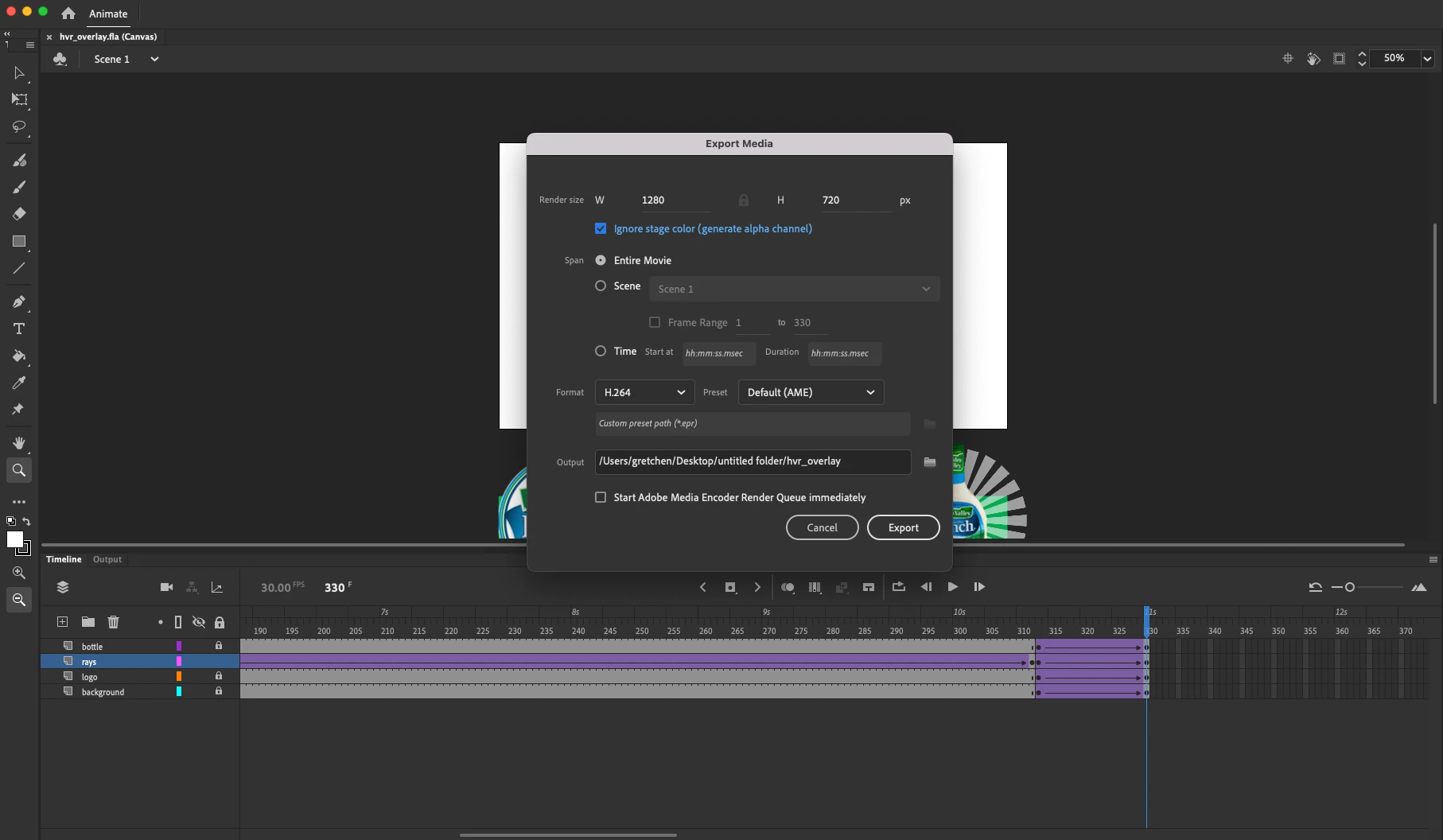Click the Loop playback icon
The image size is (1443, 840).
coord(899,587)
